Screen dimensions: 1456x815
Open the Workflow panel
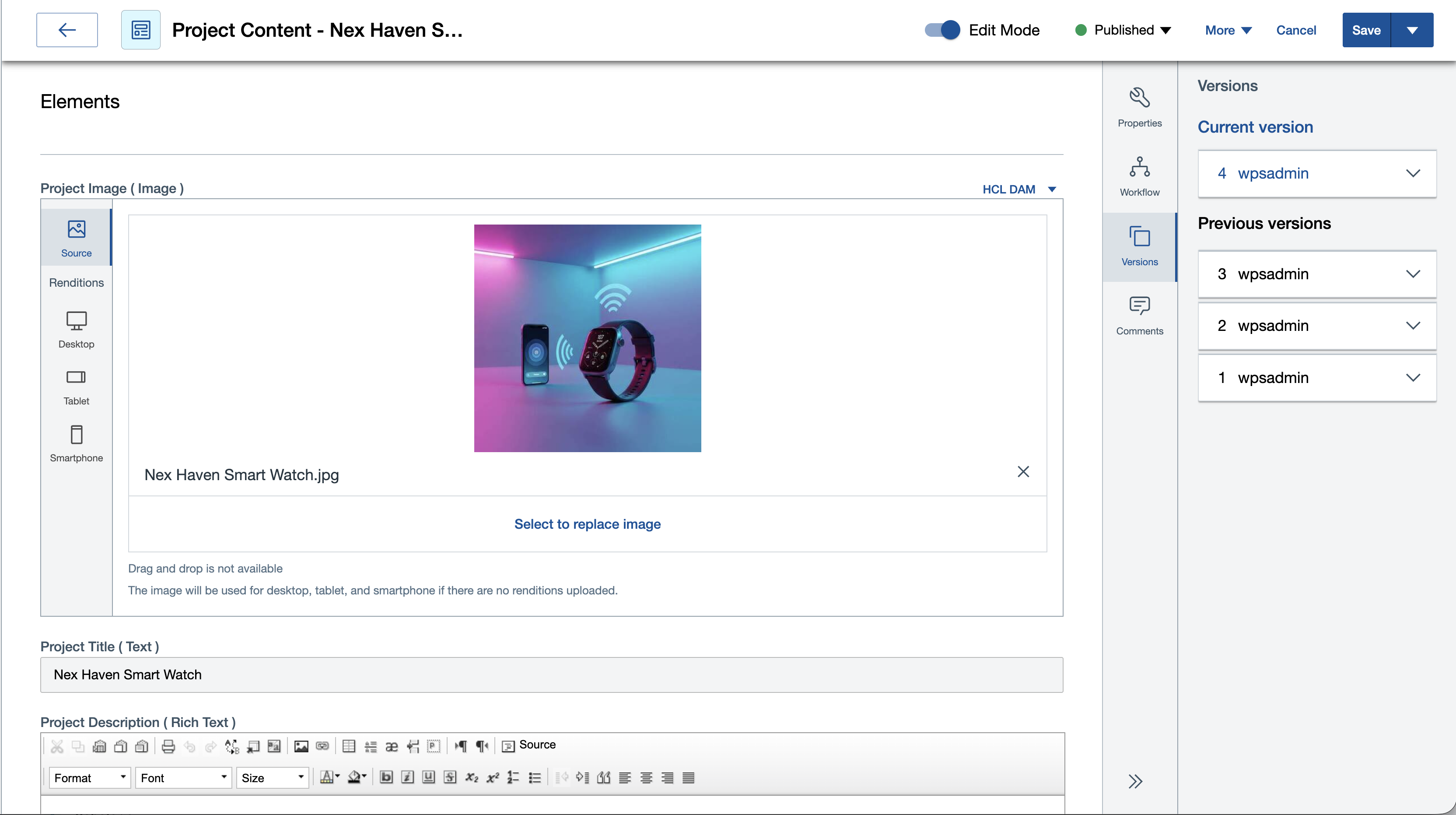[1140, 176]
